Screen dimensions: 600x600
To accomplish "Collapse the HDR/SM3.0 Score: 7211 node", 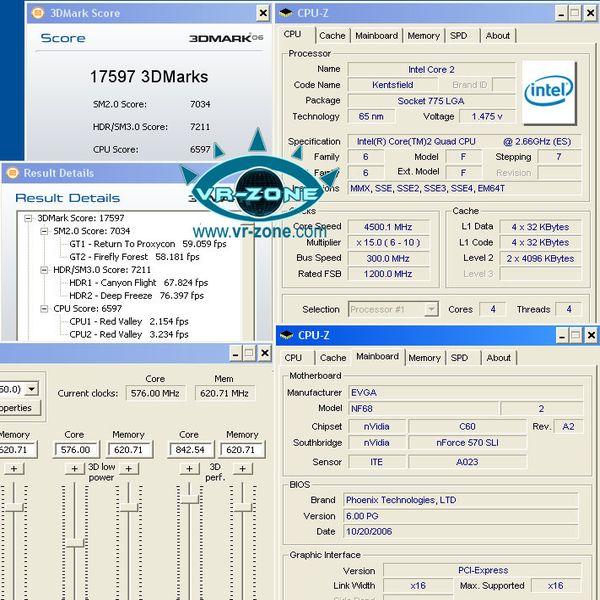I will 44,270.
